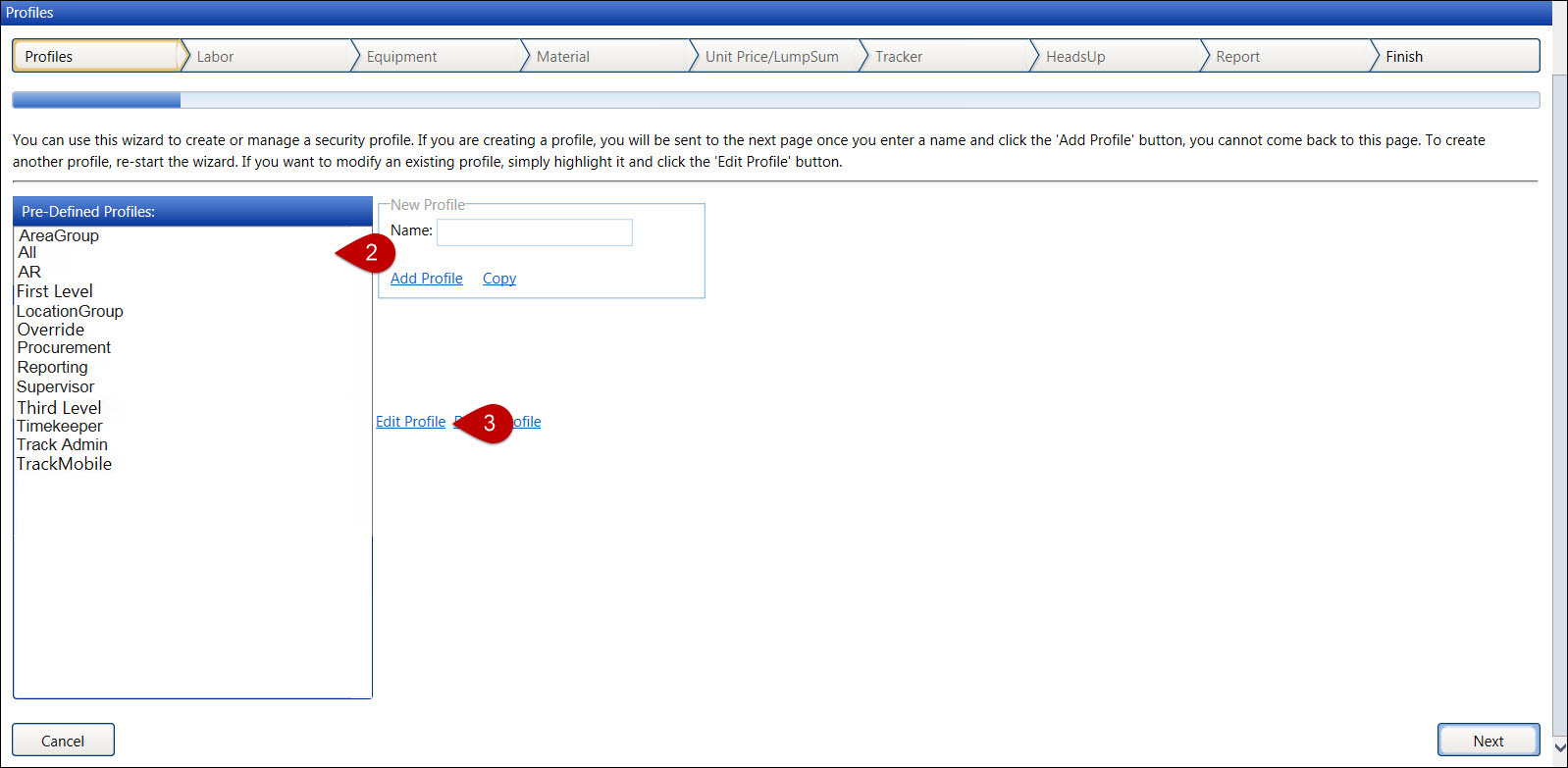Open the Report wizard step
The height and width of the screenshot is (768, 1568).
point(1236,57)
